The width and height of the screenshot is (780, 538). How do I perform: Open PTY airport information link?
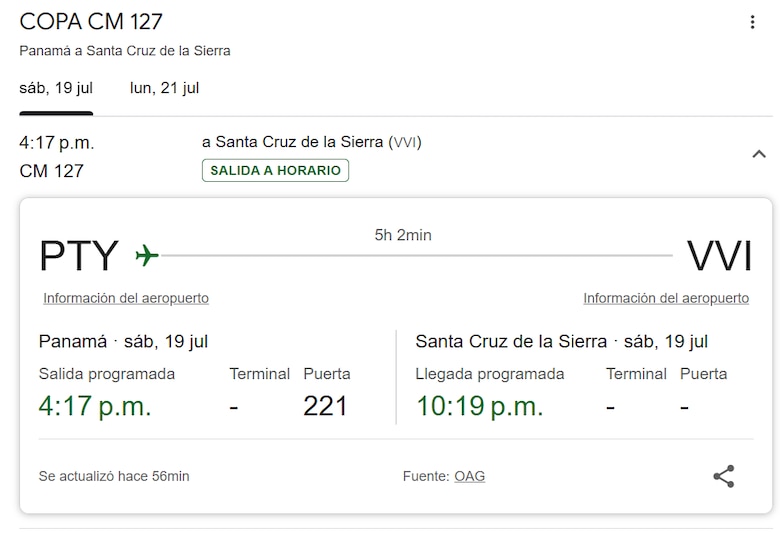(126, 298)
